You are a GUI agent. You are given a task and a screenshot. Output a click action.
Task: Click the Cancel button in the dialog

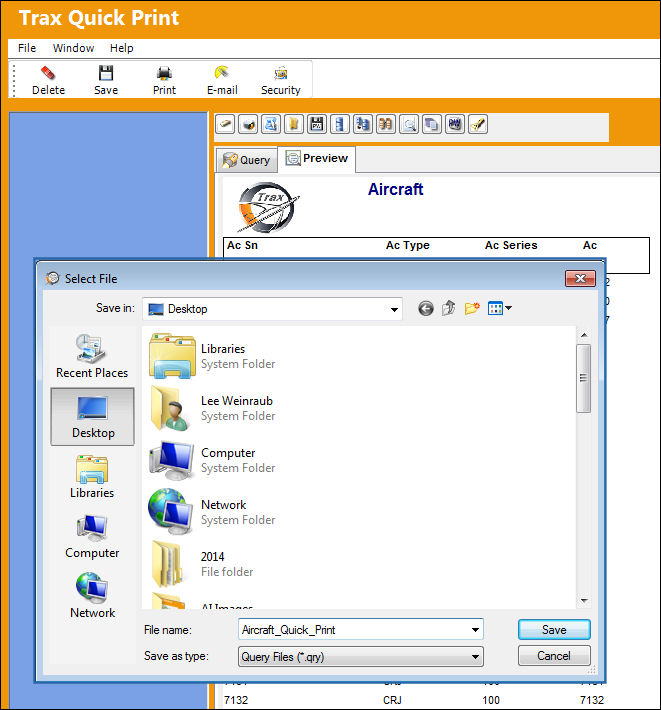tap(554, 656)
